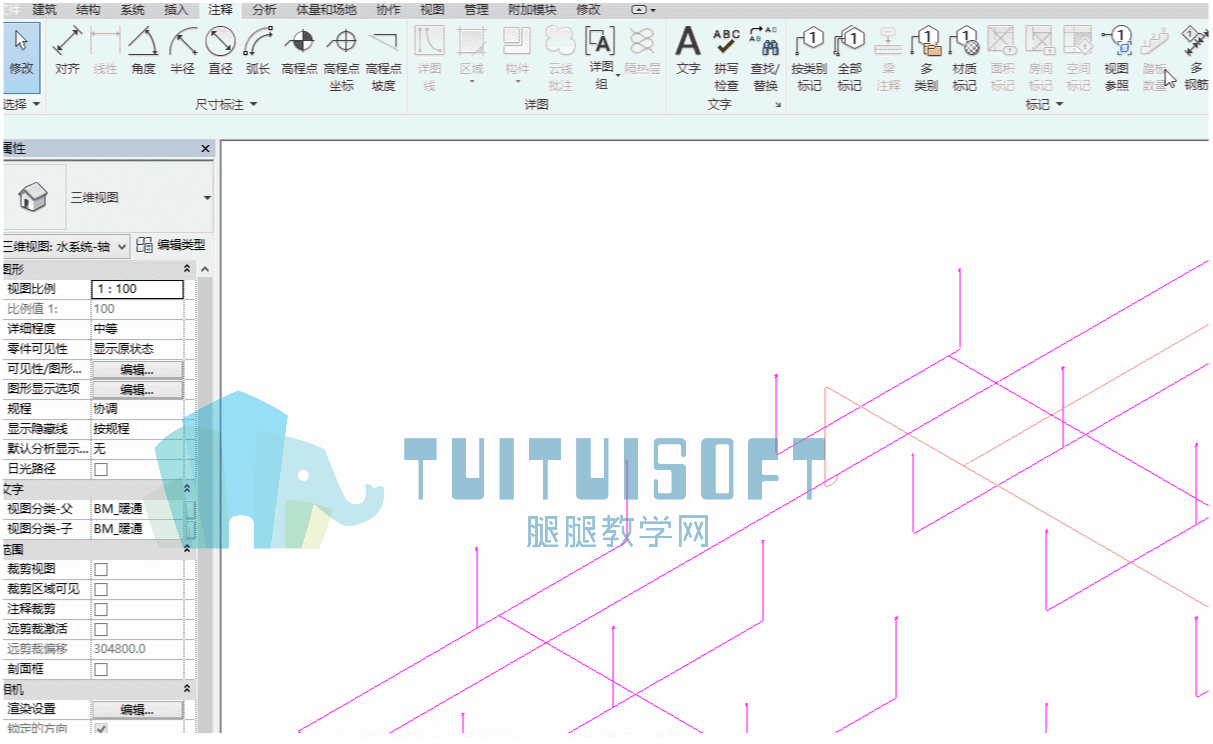Click the 弧长 arc length tool

point(258,52)
